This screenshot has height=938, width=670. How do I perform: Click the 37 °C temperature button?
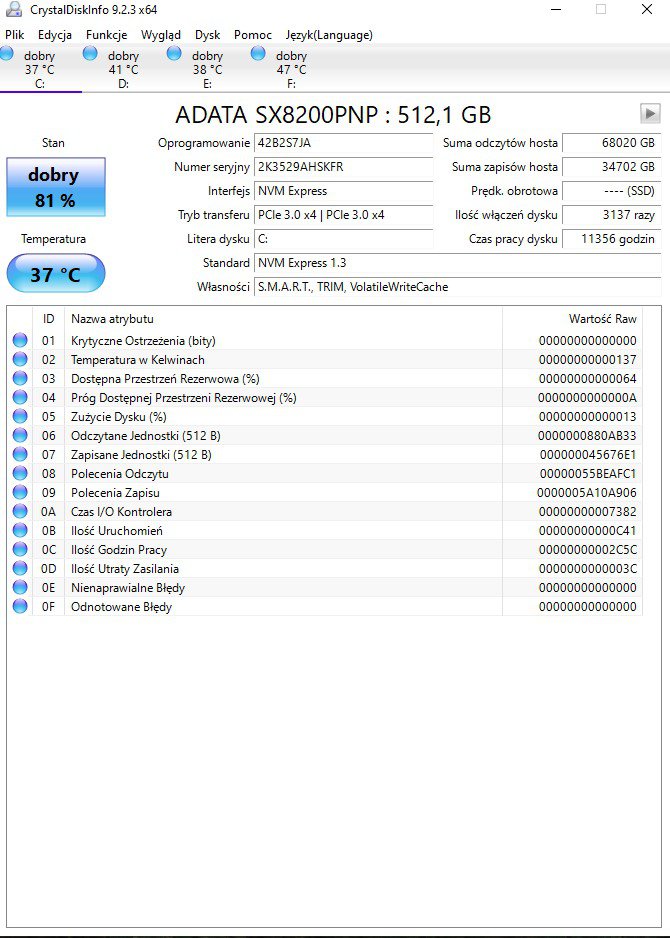pos(56,274)
